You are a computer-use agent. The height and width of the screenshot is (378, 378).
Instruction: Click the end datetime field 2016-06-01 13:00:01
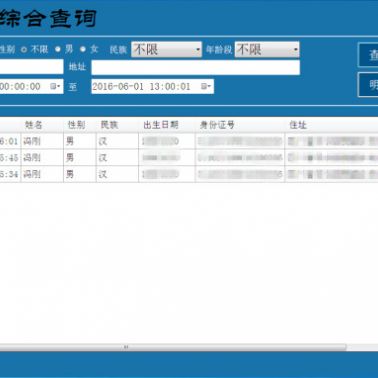point(152,87)
